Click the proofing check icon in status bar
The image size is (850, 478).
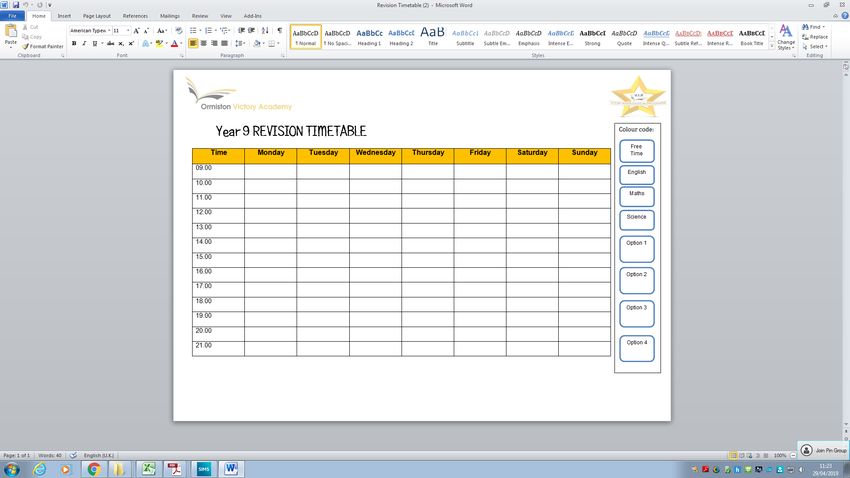click(x=73, y=455)
